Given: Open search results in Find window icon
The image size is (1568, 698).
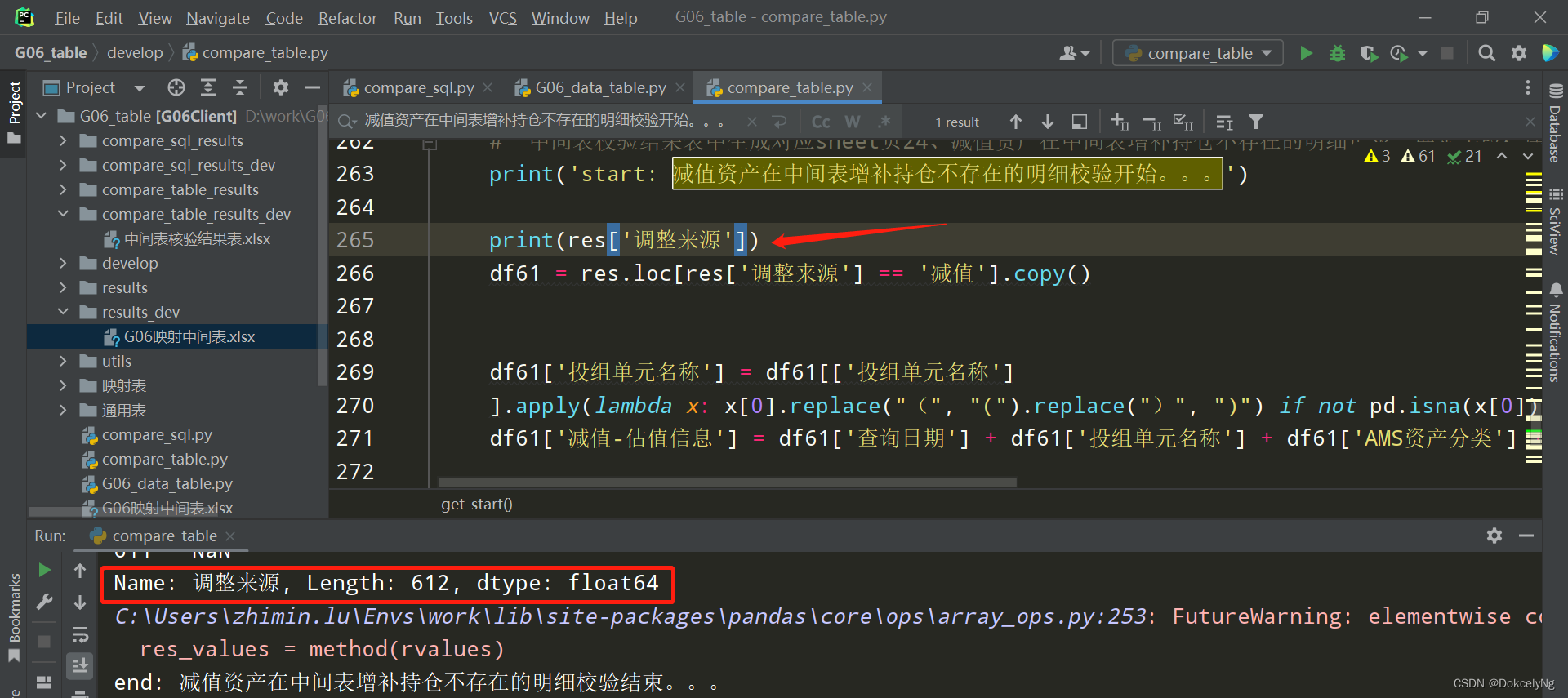Looking at the screenshot, I should pos(1080,122).
